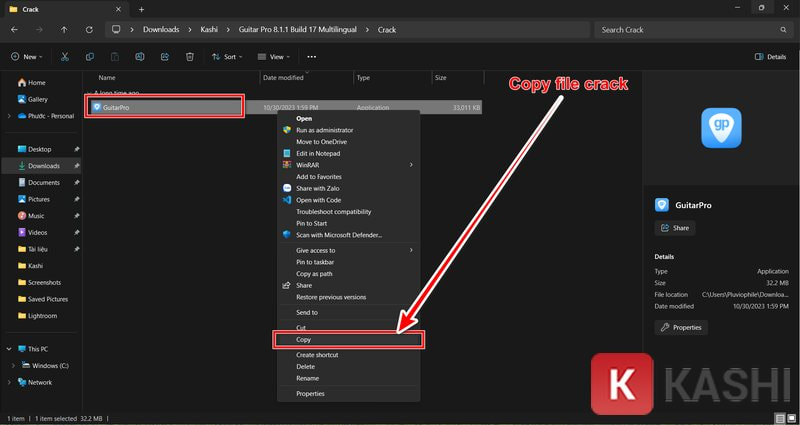This screenshot has width=800, height=425.
Task: Open a new tab with plus button
Action: pyautogui.click(x=141, y=9)
